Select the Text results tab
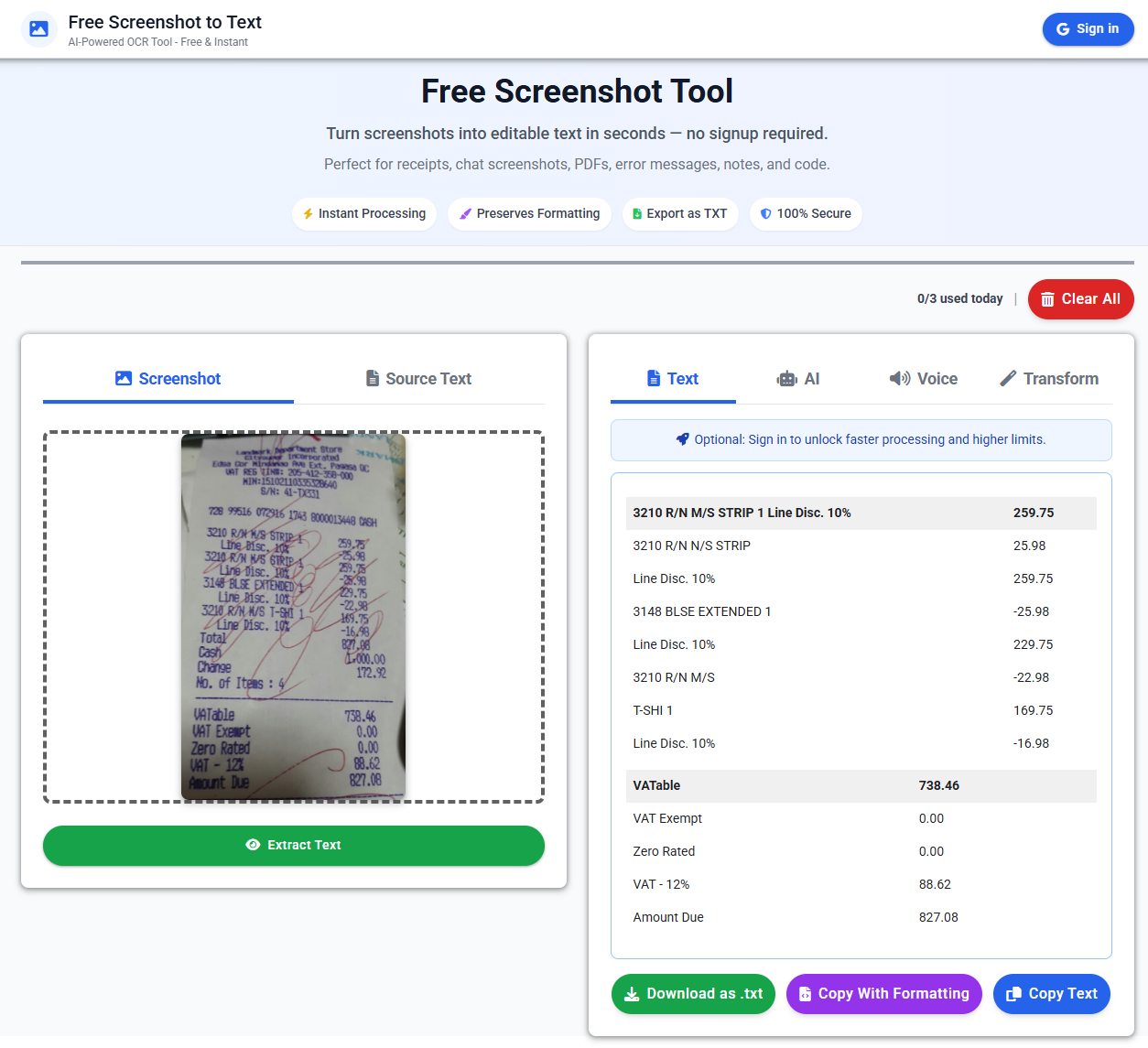Viewport: 1148px width, 1048px height. (x=672, y=378)
